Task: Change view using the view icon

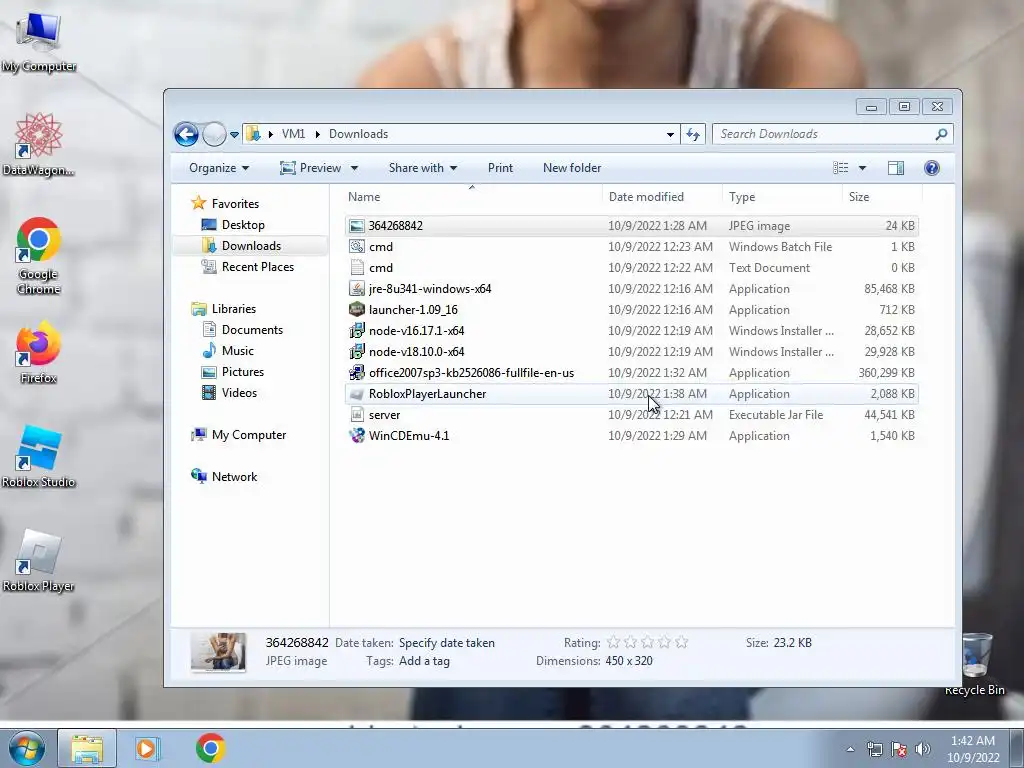Action: [x=840, y=168]
